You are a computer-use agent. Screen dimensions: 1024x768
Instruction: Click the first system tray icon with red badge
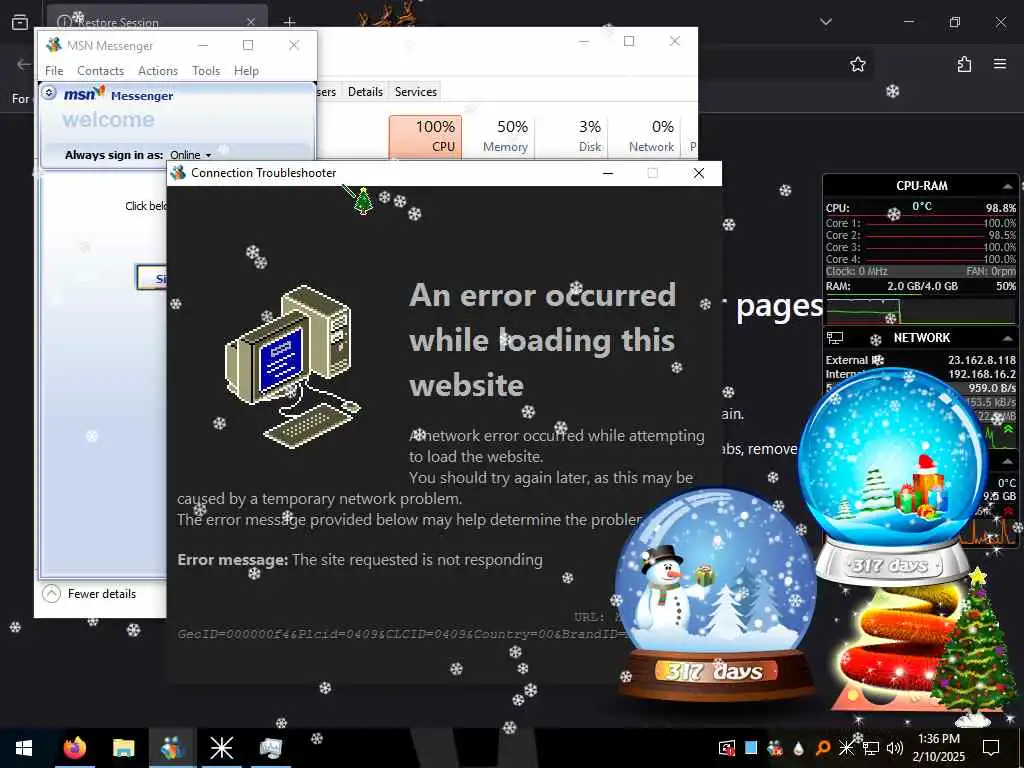pos(727,748)
